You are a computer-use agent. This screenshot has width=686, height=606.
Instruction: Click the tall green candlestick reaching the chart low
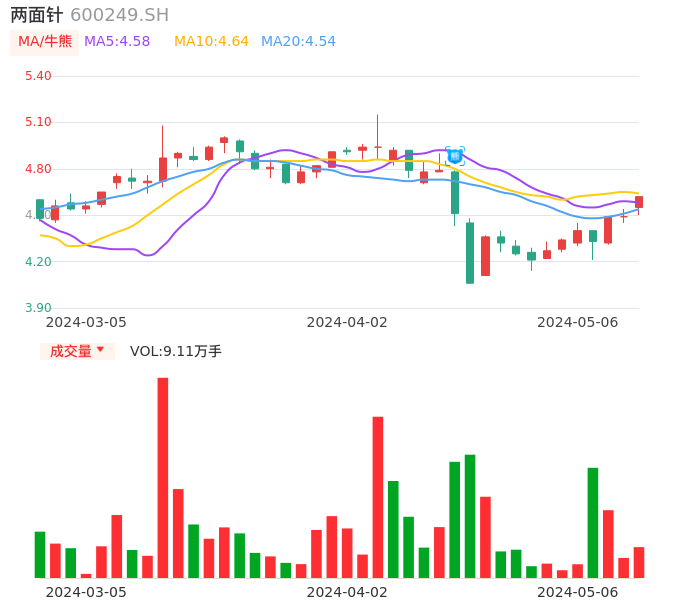tap(470, 253)
